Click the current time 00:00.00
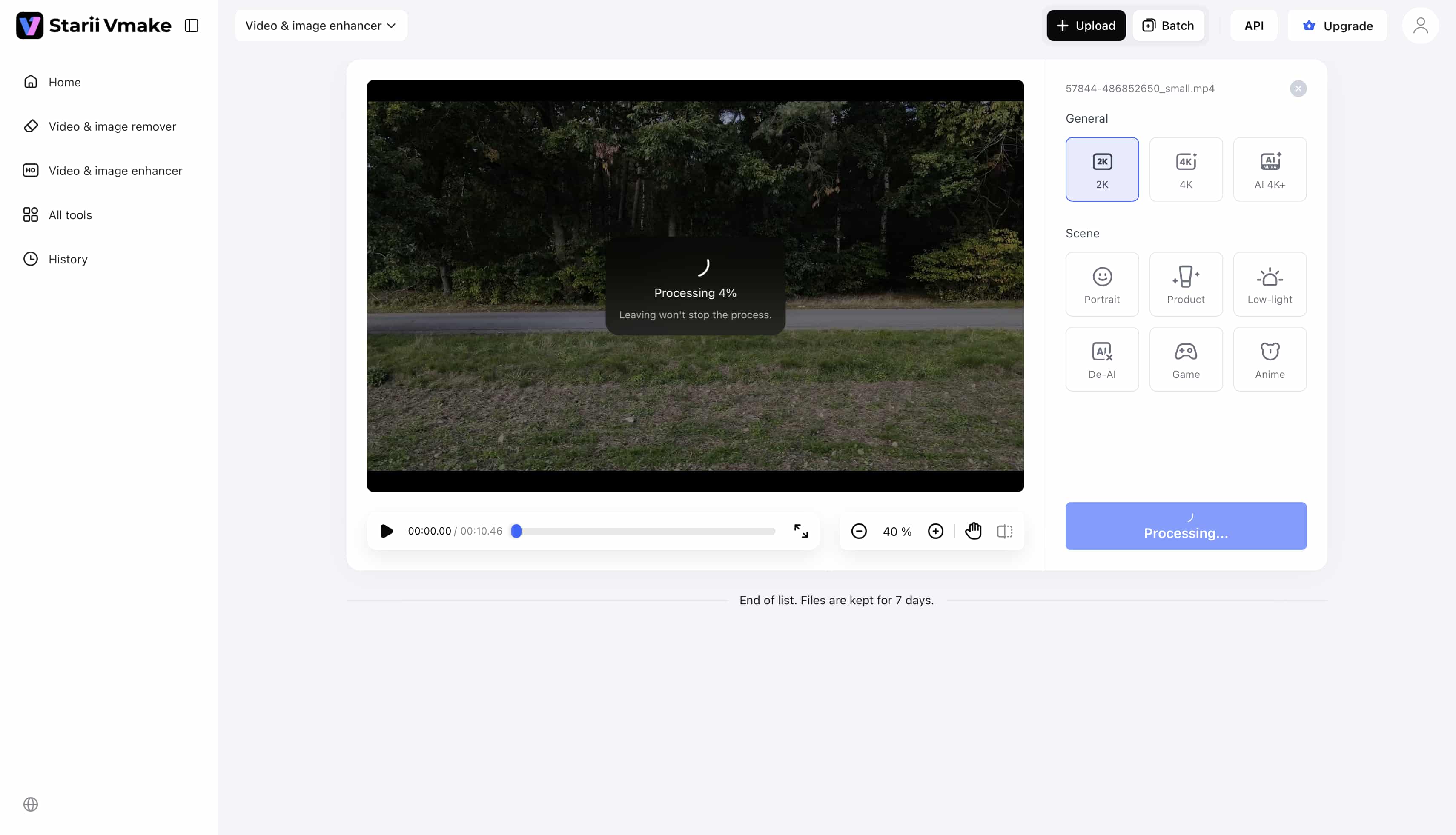Screen dimensions: 1456x835 tap(429, 531)
